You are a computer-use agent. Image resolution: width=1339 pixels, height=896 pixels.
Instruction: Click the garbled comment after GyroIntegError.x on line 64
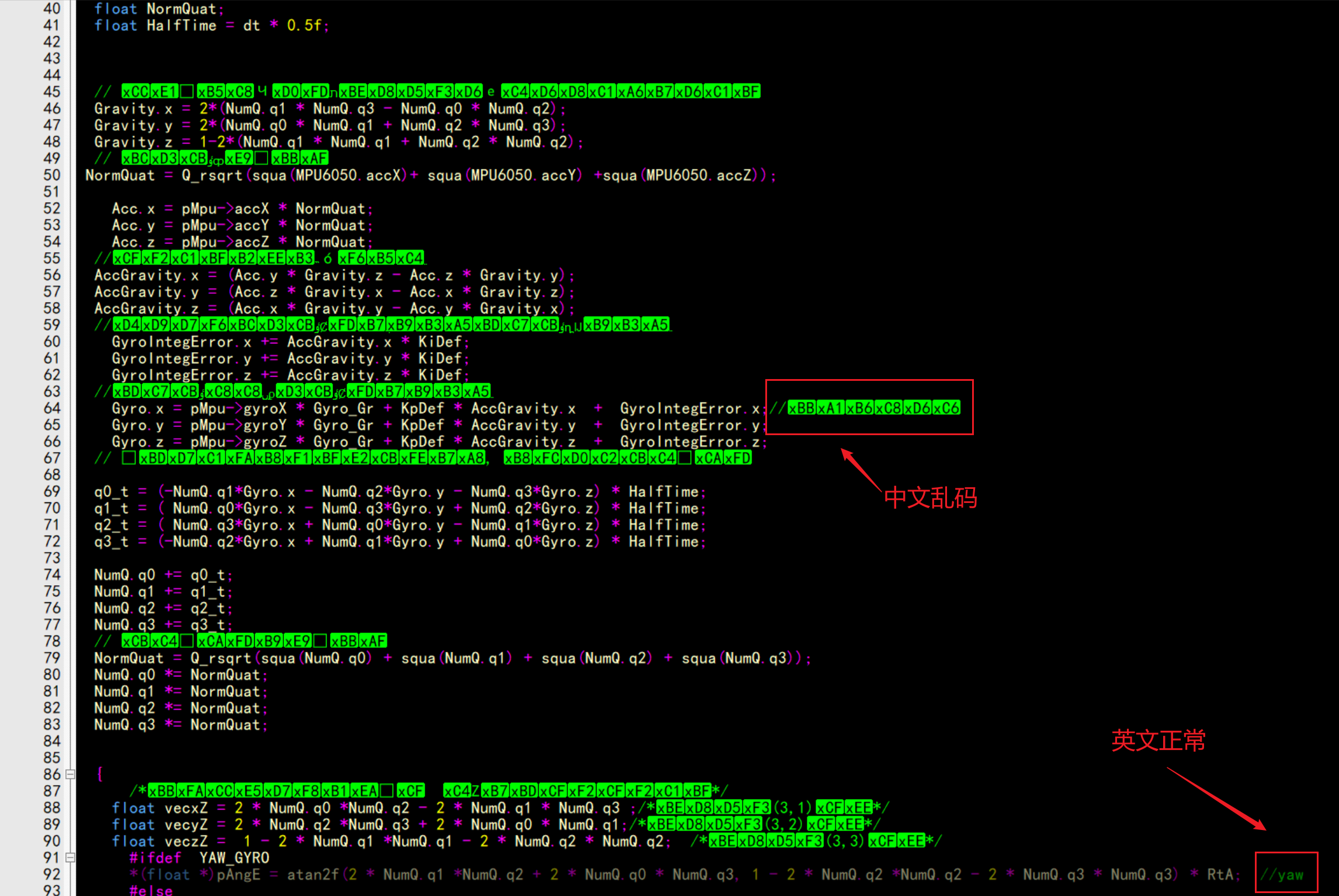pyautogui.click(x=873, y=408)
